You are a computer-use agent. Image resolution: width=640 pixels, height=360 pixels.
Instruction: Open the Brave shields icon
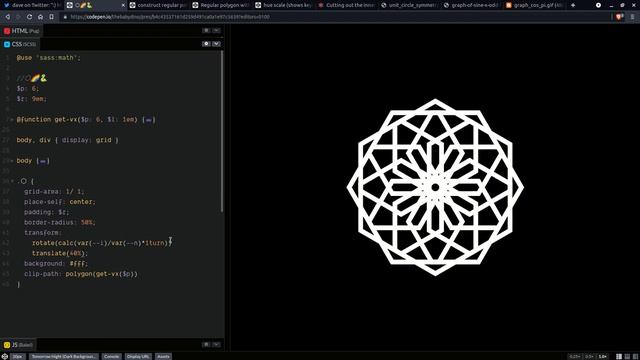pyautogui.click(x=620, y=17)
